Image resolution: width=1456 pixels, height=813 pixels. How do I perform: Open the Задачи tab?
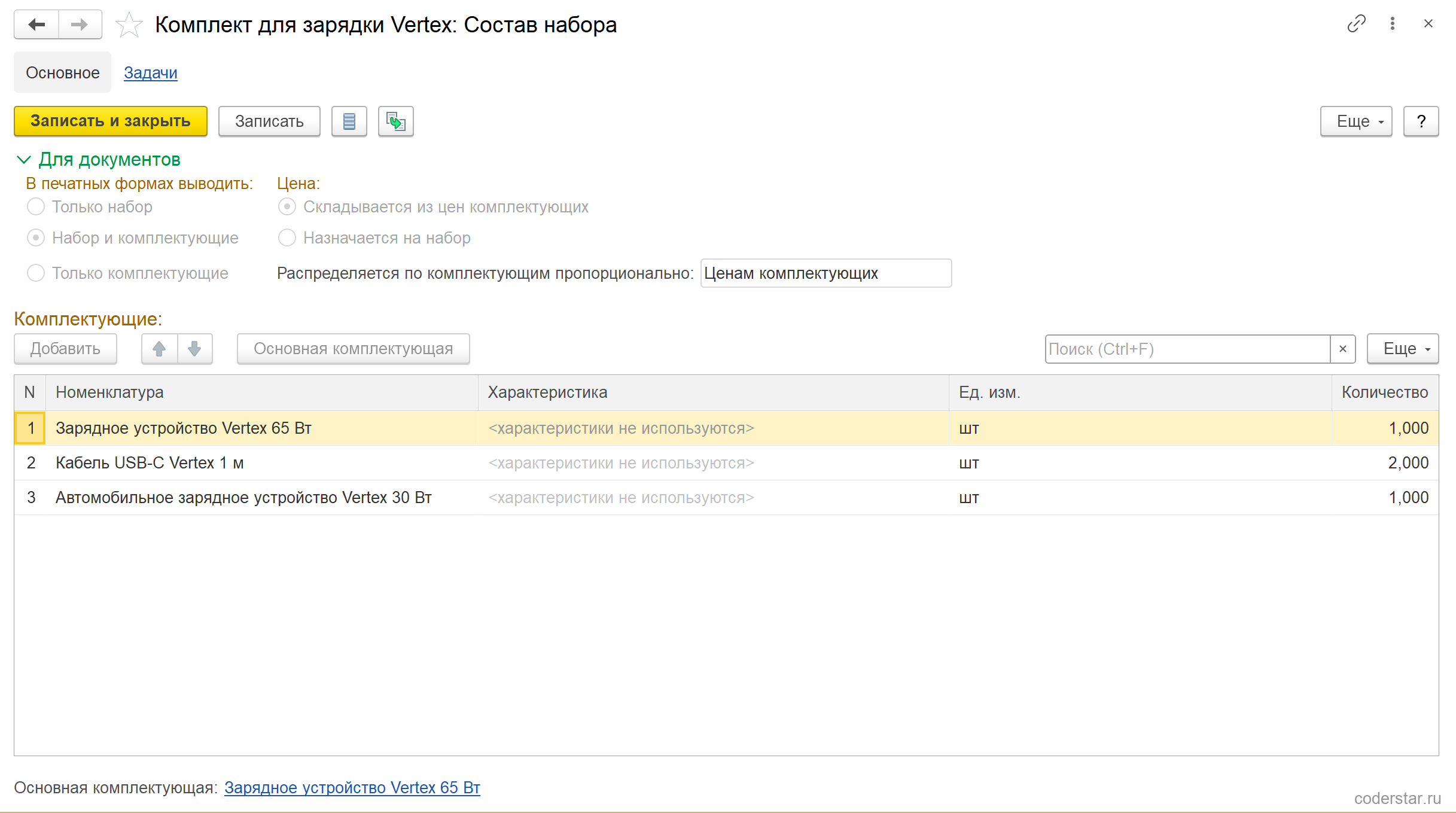pyautogui.click(x=151, y=72)
